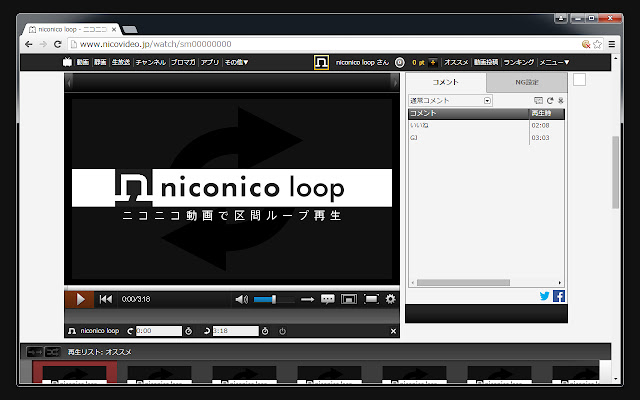This screenshot has height=400, width=640.
Task: Click the 0 pt points link
Action: point(418,62)
